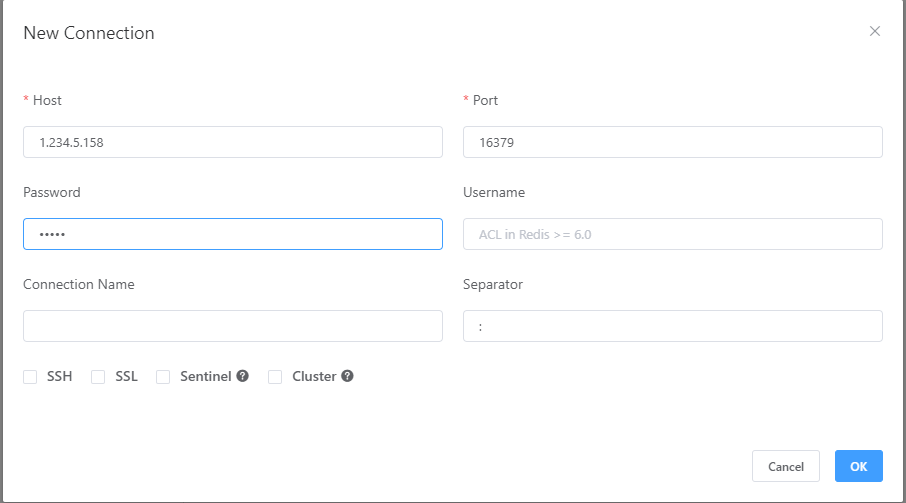The width and height of the screenshot is (906, 503).
Task: Focus the Separator field containing a colon
Action: coord(672,326)
